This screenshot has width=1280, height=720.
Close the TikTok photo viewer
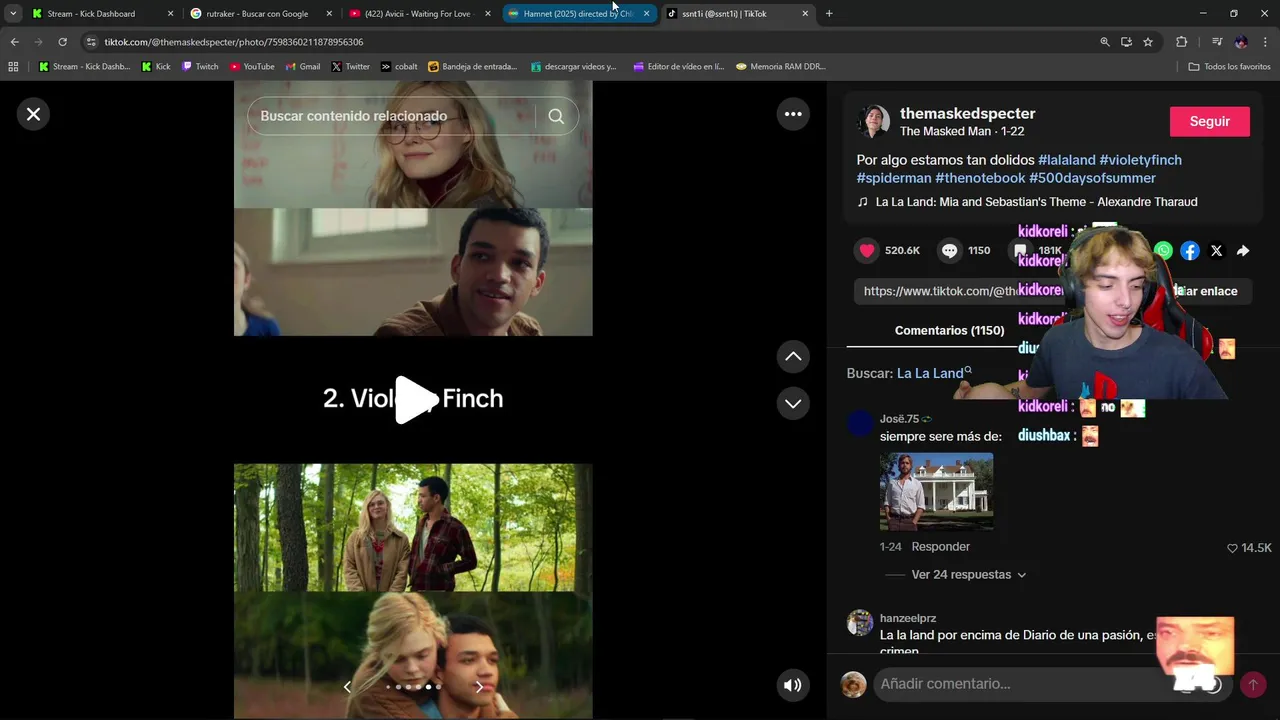(x=33, y=114)
